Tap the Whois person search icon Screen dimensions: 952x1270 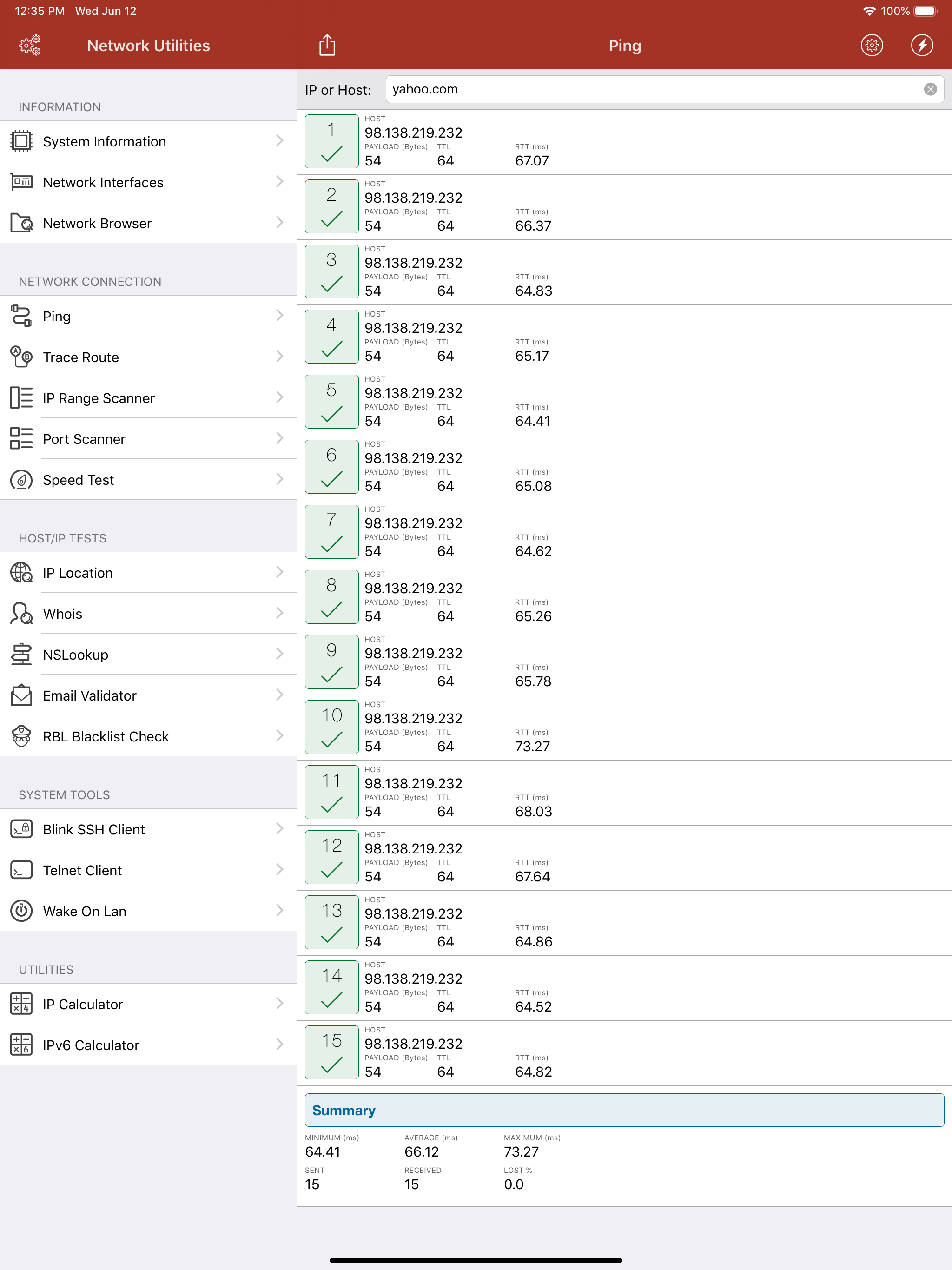(21, 613)
